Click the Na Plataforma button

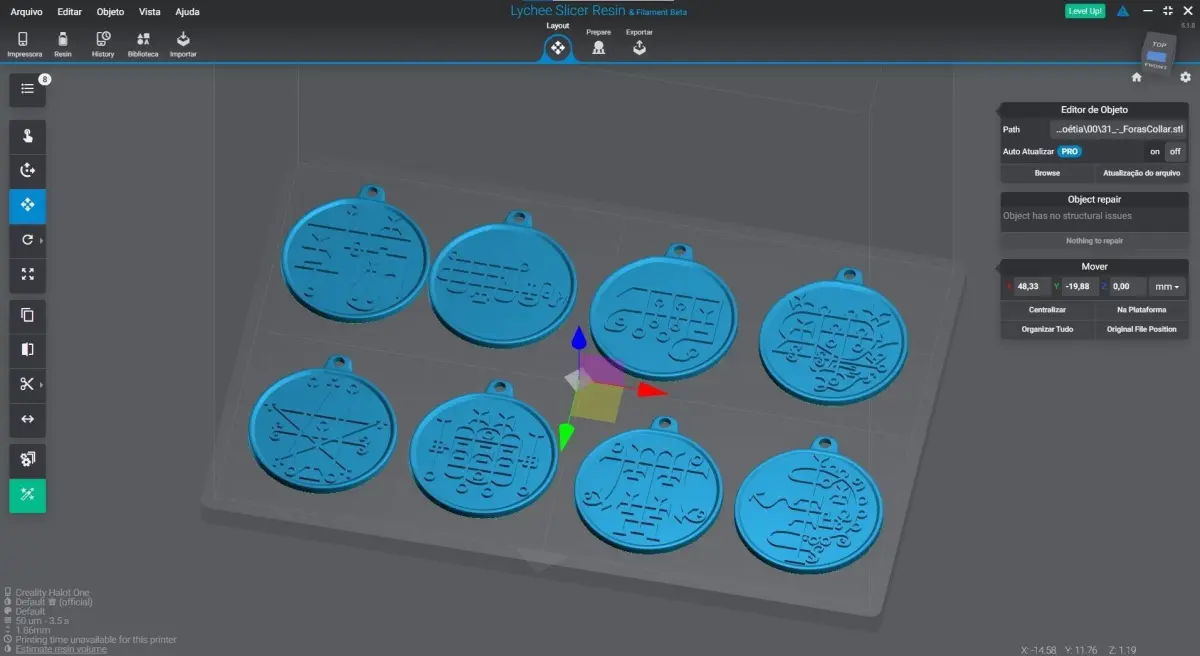(x=1141, y=310)
